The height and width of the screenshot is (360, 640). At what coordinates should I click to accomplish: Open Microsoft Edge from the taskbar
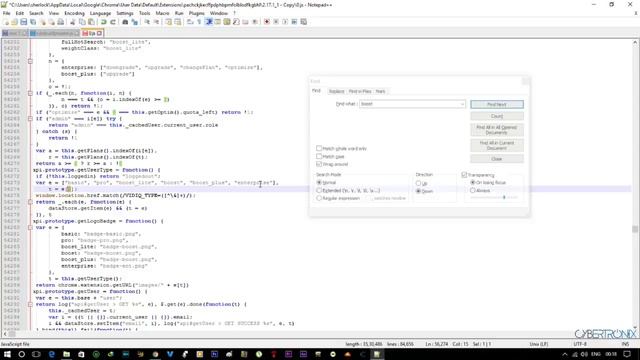pos(51,354)
